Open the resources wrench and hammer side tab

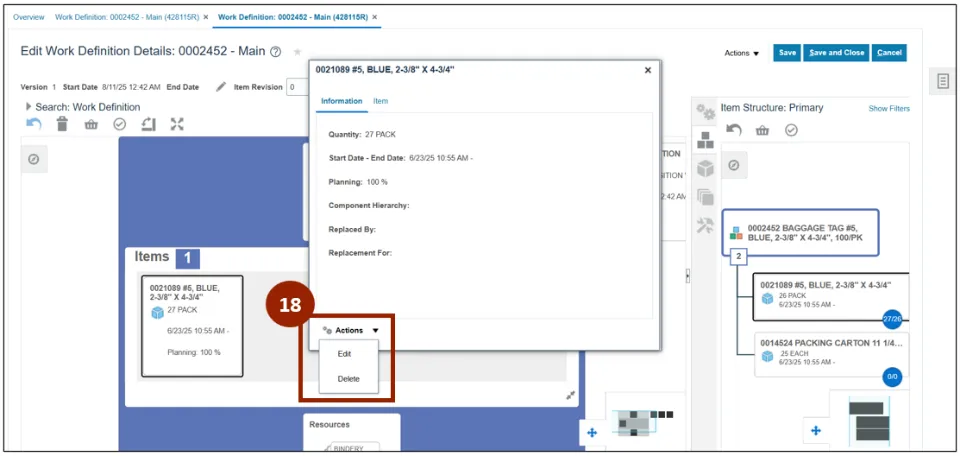(x=704, y=225)
